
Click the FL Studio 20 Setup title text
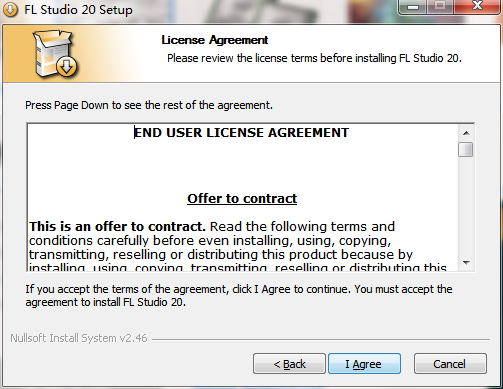point(78,10)
